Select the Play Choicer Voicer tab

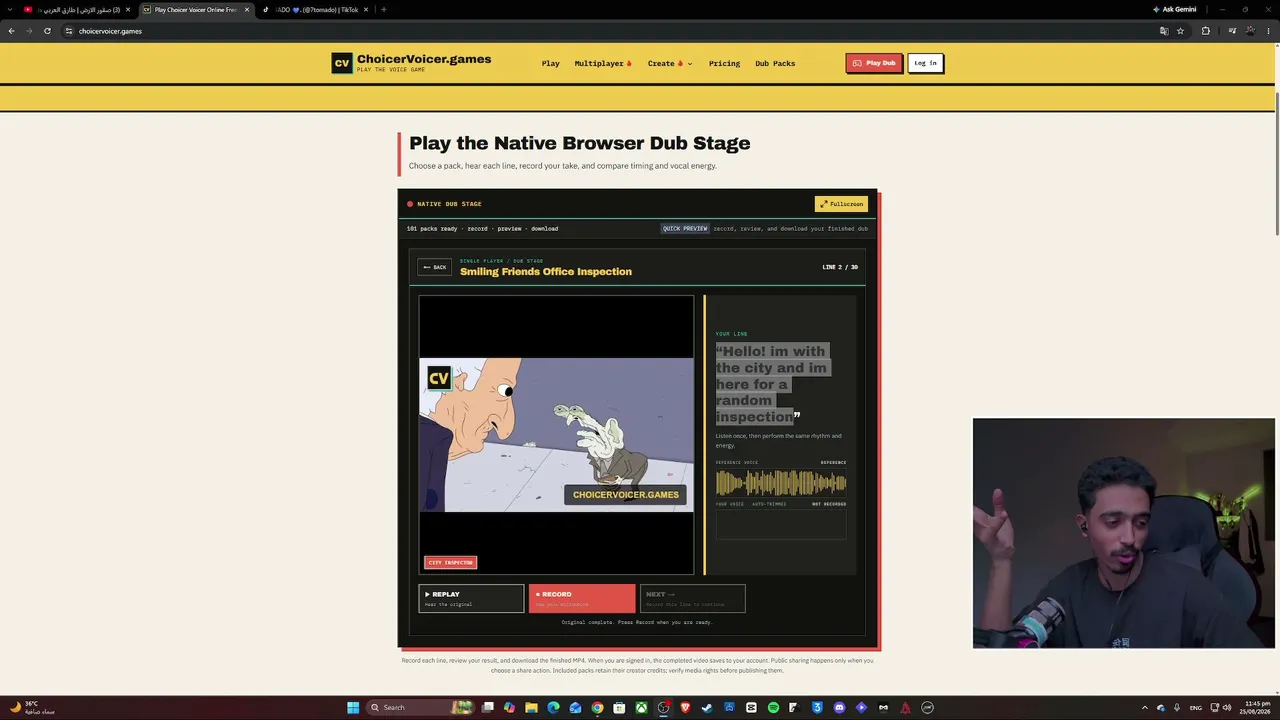[x=196, y=10]
